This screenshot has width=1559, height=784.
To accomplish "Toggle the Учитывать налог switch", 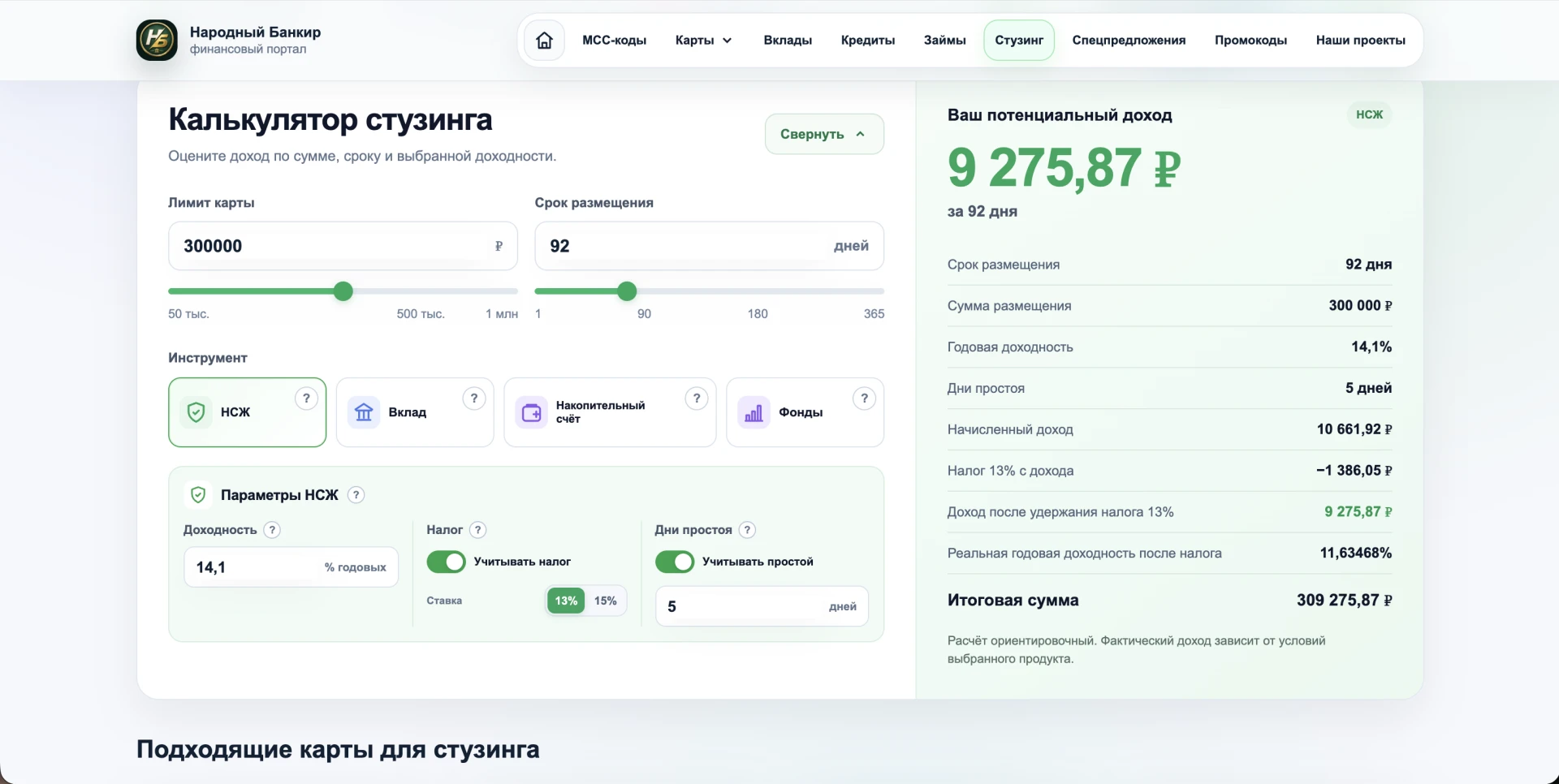I will point(447,562).
